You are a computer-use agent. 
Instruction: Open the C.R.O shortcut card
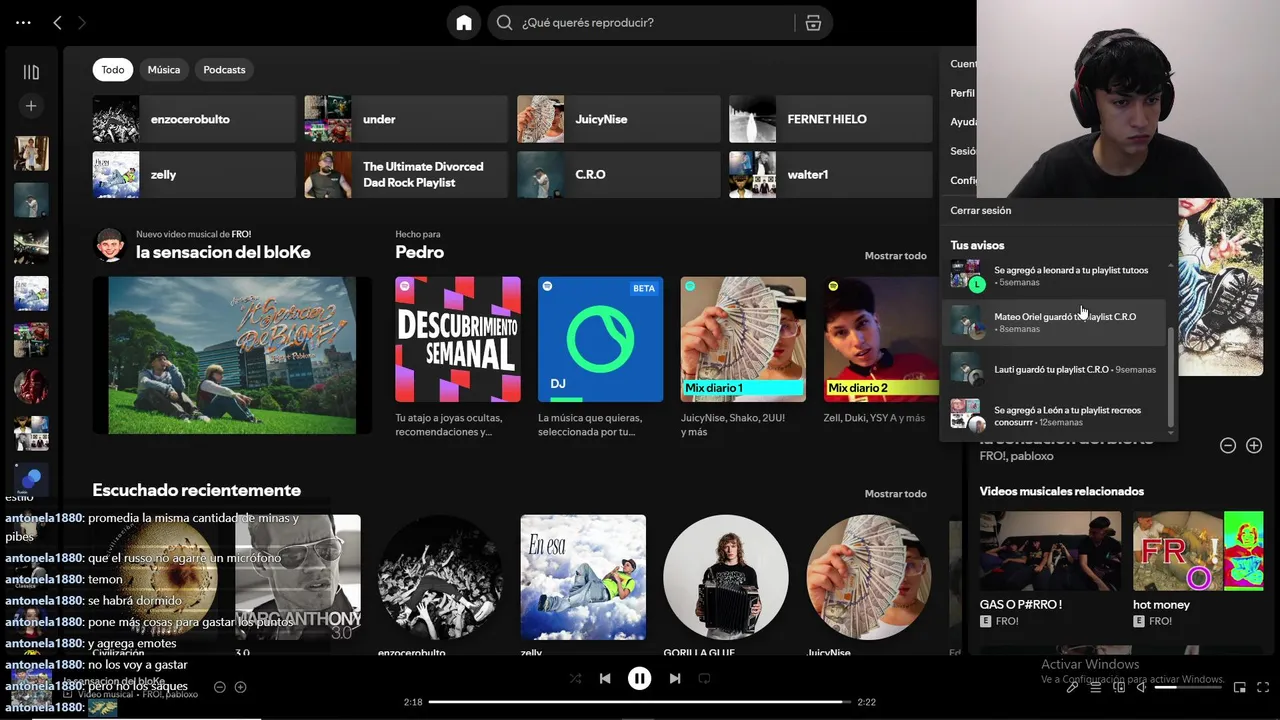point(618,174)
